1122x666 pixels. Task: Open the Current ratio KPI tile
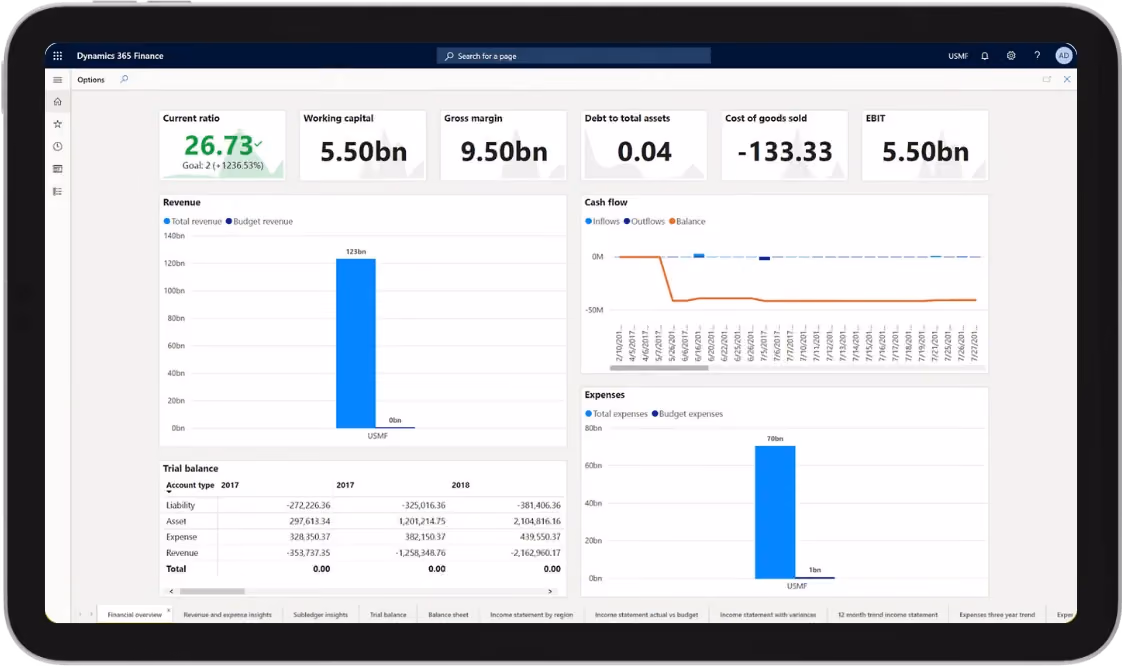[x=223, y=145]
